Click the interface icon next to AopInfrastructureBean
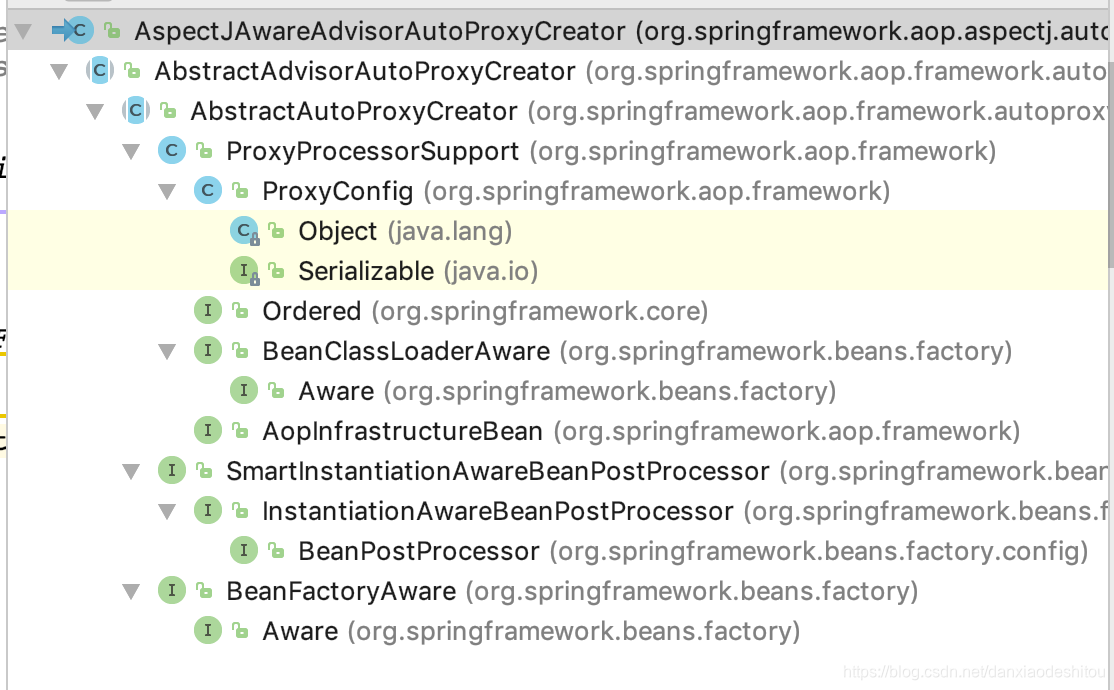Screen dimensions: 1114x690 point(207,429)
